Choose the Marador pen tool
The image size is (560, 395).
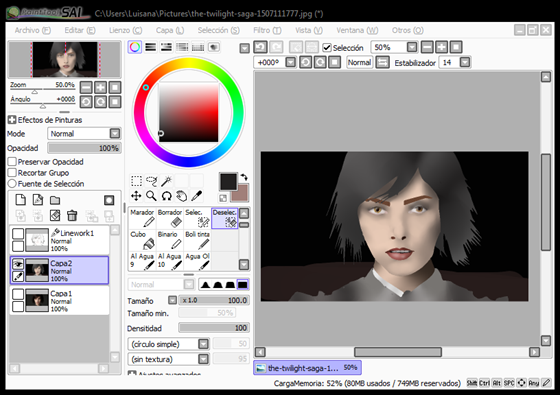pyautogui.click(x=142, y=218)
